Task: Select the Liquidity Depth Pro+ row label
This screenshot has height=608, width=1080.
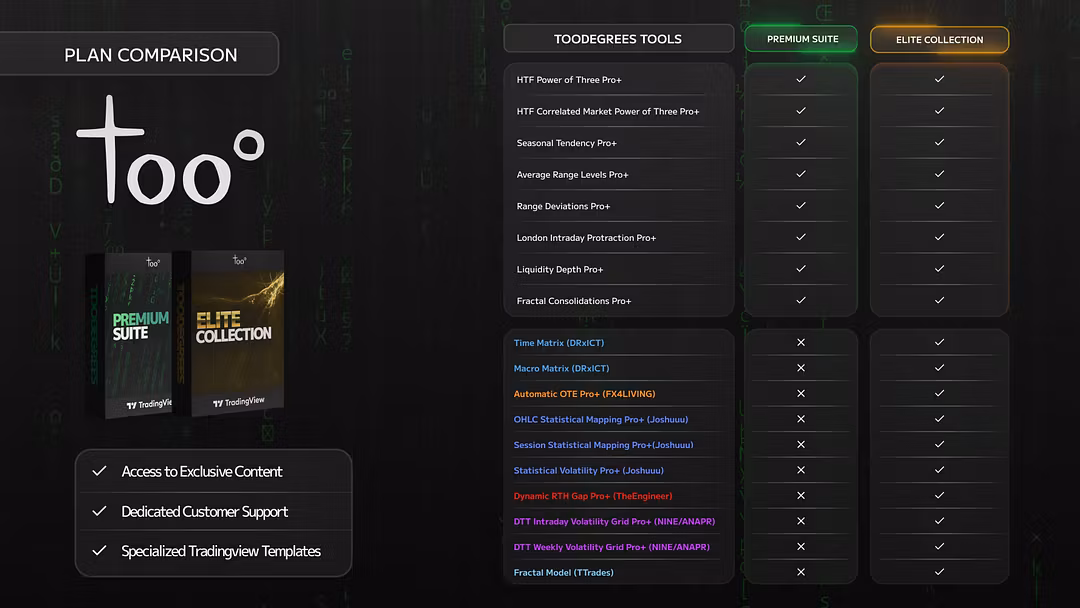Action: pos(560,270)
